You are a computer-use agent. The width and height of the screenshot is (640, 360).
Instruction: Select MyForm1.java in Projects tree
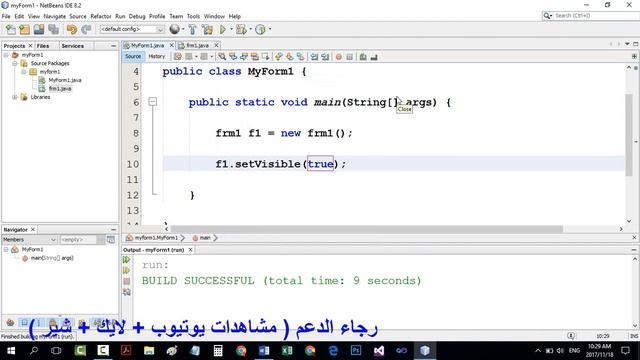pos(65,80)
